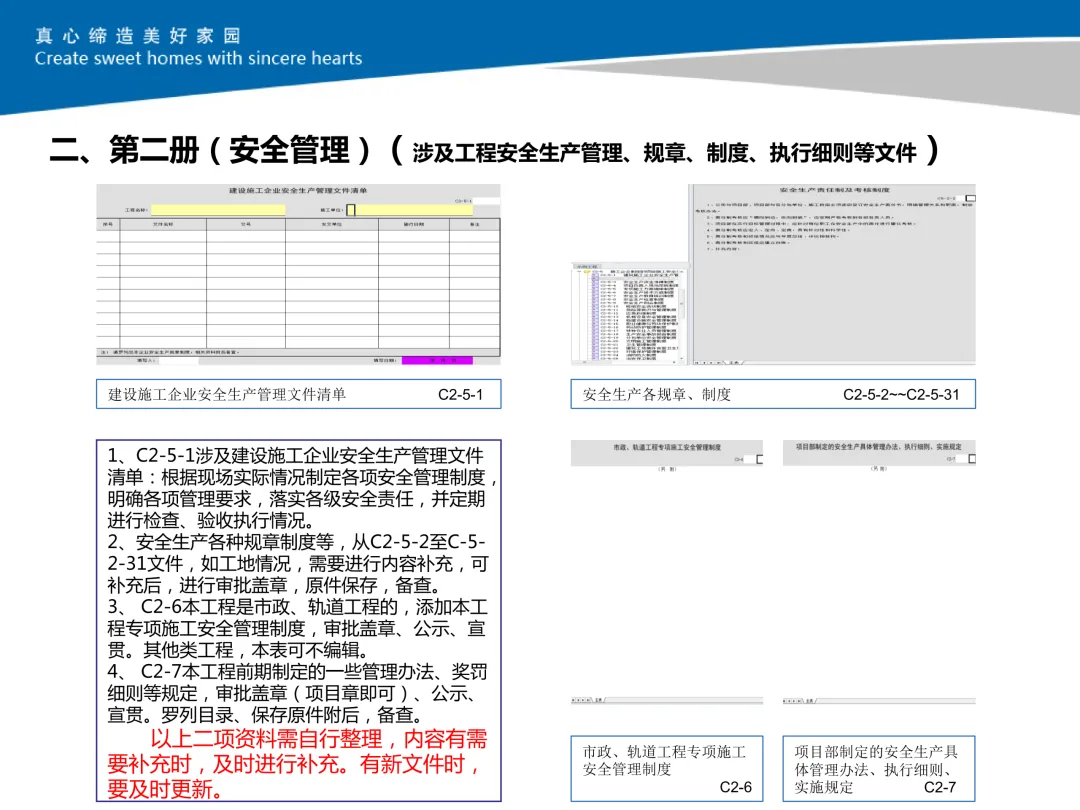Click paragraph 4 starting with C2-7本工程前期制定
This screenshot has width=1080, height=810.
(298, 693)
